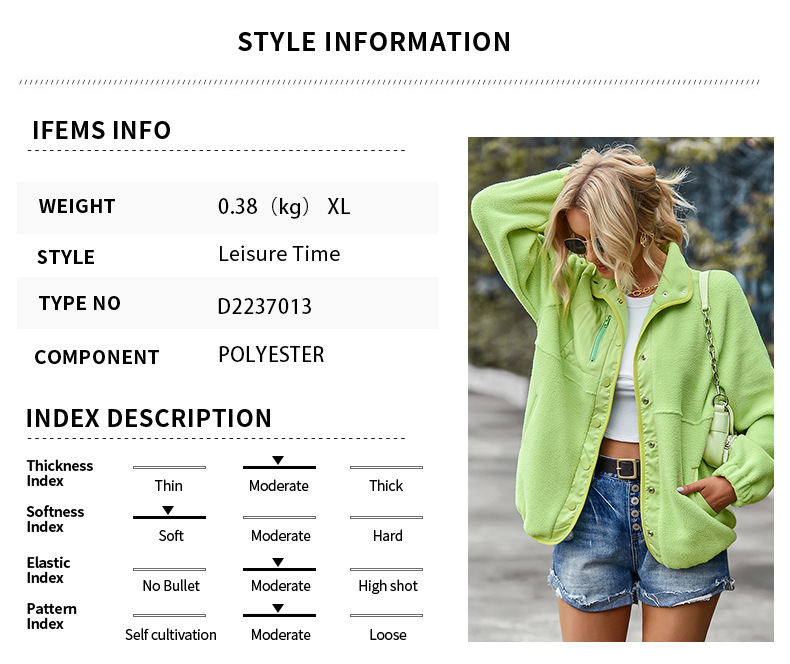The image size is (790, 664).
Task: Click the INDEX DESCRIPTION section title
Action: tap(149, 418)
